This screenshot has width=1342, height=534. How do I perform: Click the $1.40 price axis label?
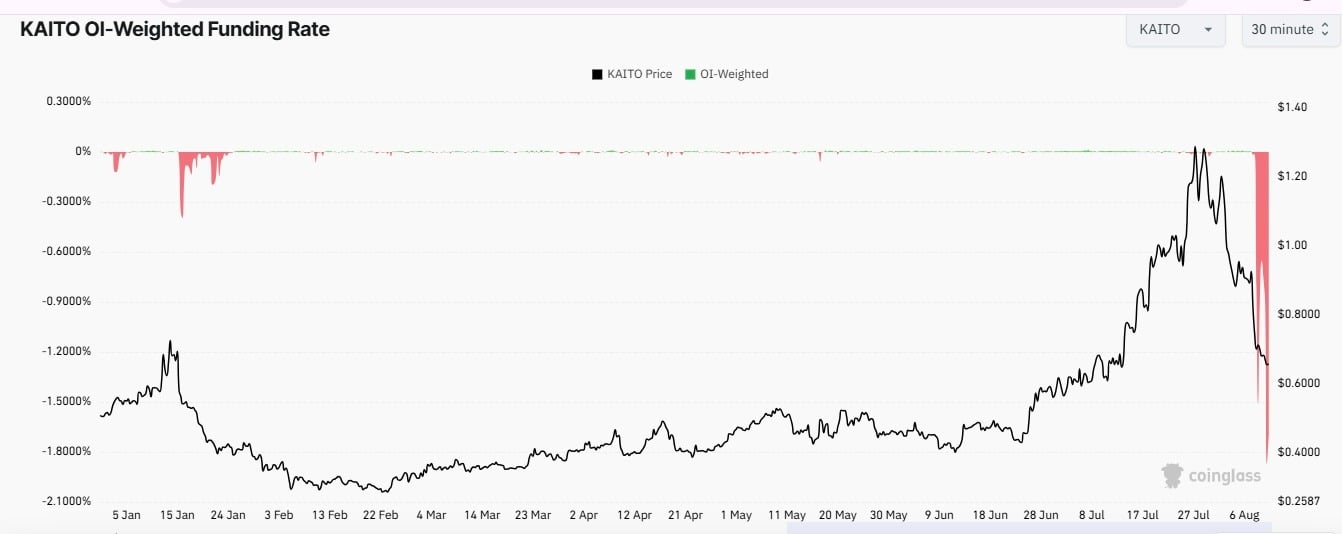(x=1293, y=107)
